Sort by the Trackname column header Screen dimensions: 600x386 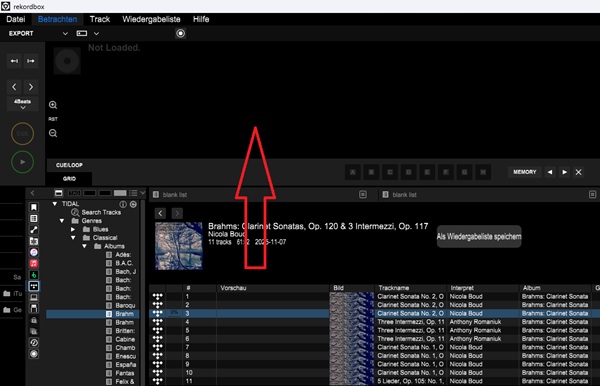[410, 288]
